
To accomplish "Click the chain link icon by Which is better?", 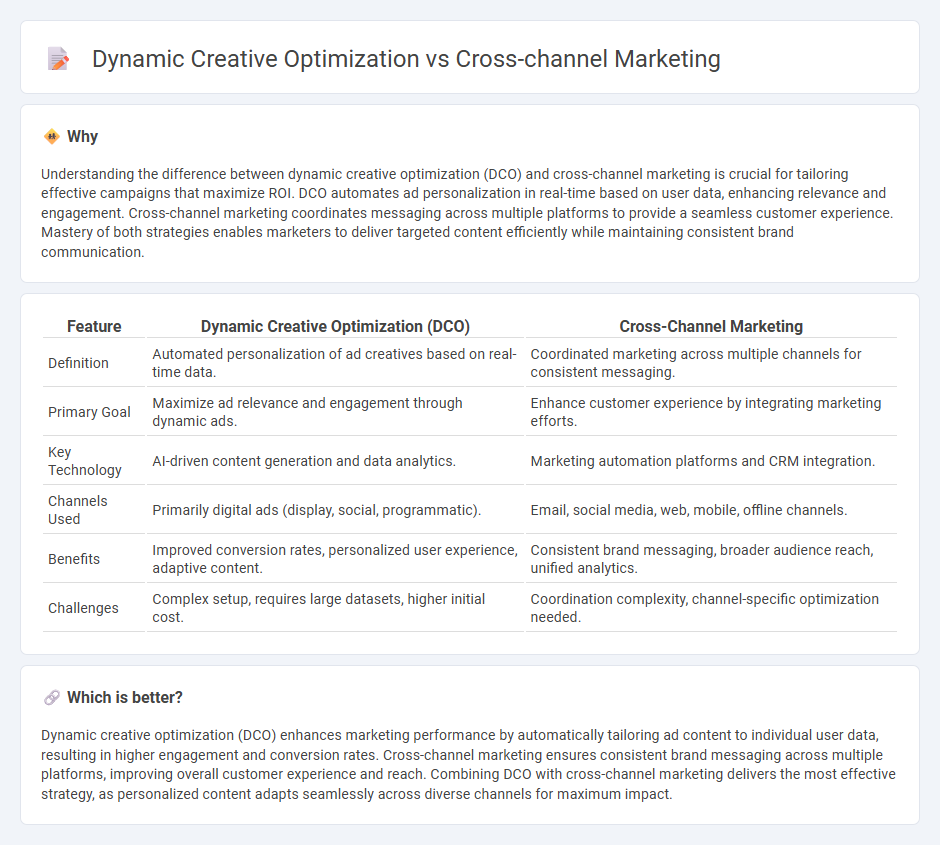I will 52,698.
